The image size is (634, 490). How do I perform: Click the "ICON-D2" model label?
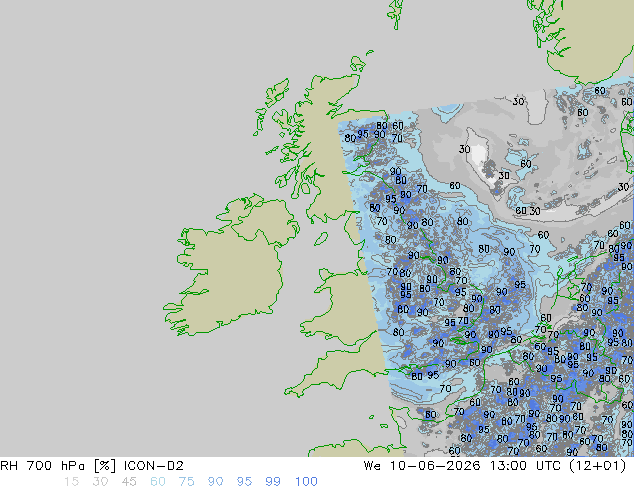pos(154,466)
